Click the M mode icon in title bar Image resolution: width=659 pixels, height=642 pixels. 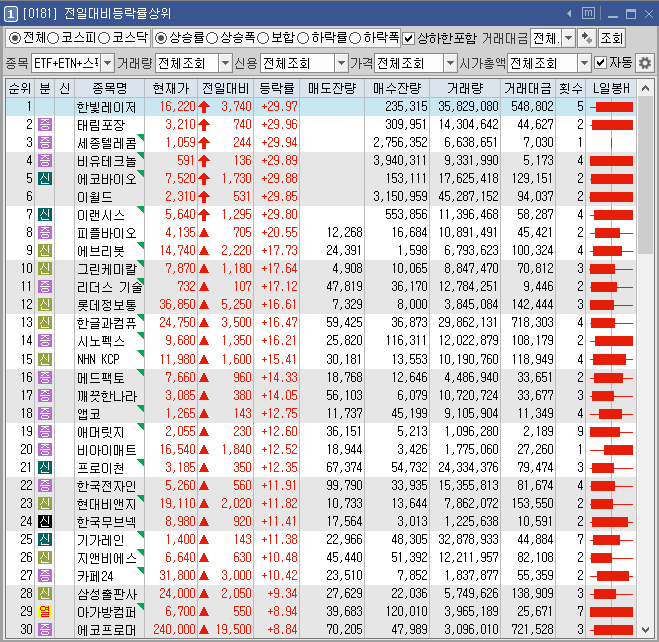coord(588,13)
